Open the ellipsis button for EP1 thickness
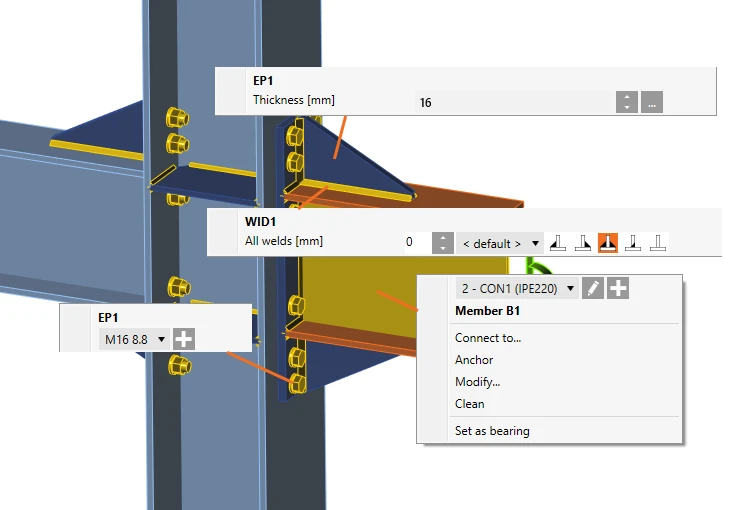Image resolution: width=737 pixels, height=510 pixels. pos(652,102)
